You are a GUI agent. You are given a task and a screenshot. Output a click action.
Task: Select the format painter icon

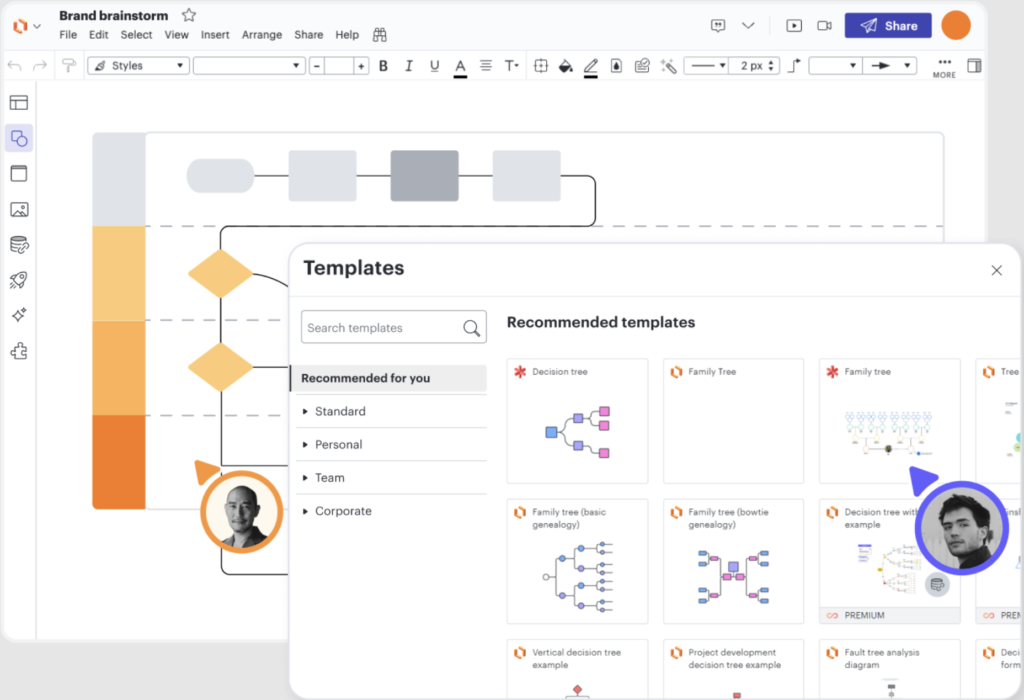tap(69, 65)
